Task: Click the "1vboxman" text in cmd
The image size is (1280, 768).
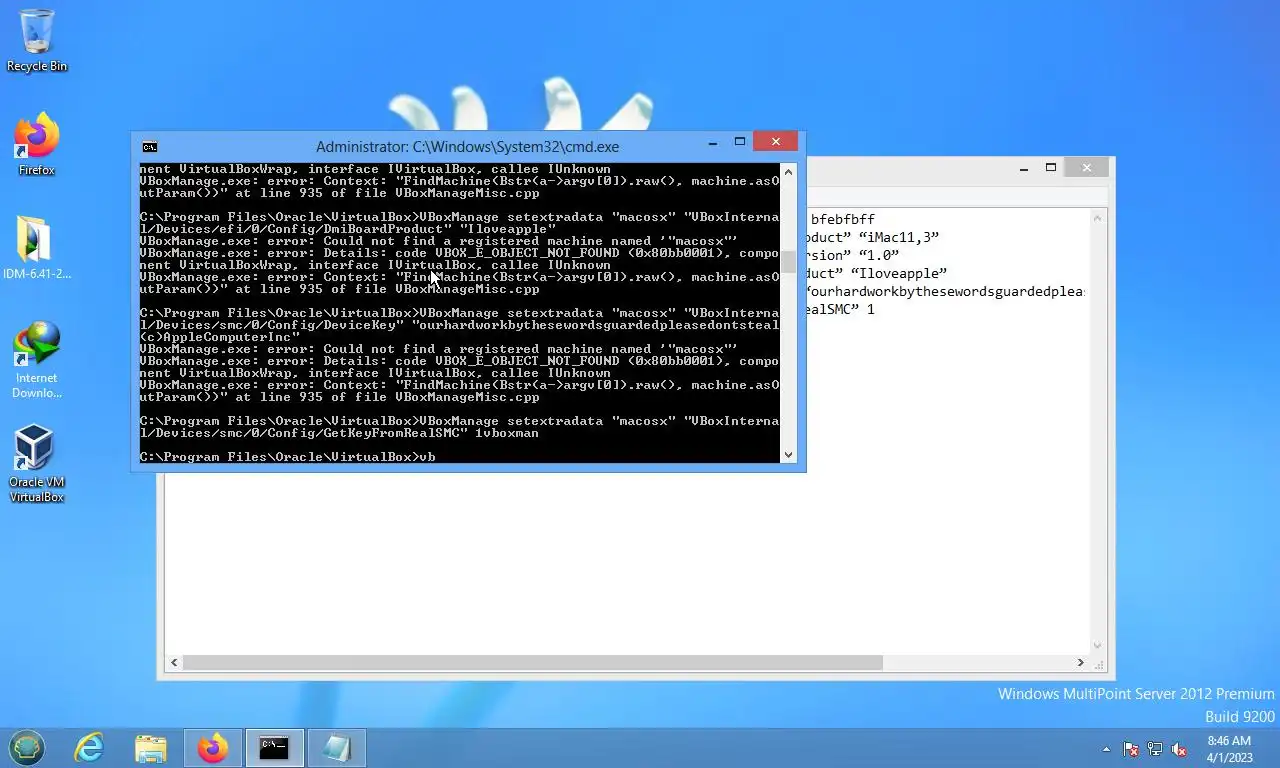Action: 507,433
